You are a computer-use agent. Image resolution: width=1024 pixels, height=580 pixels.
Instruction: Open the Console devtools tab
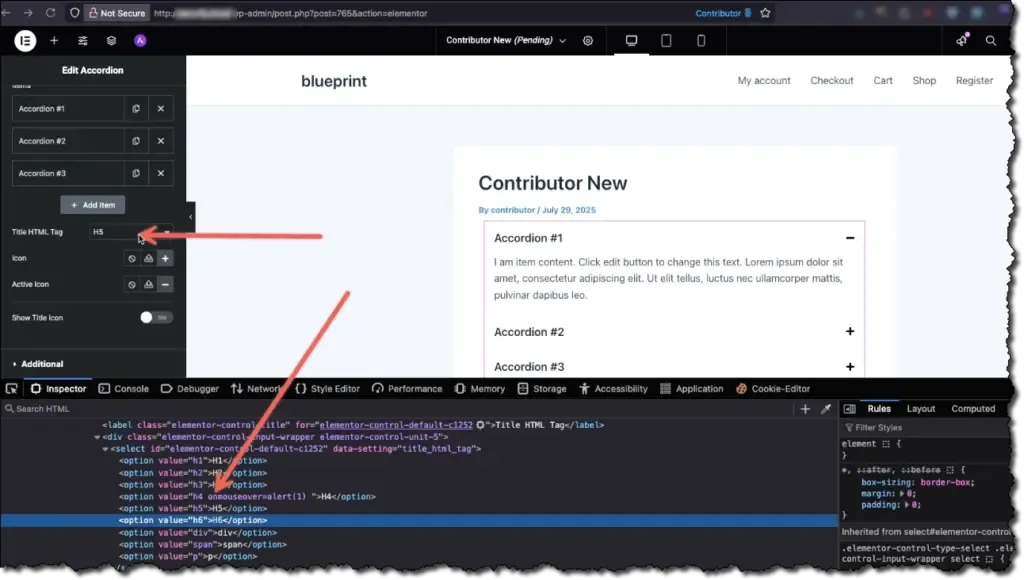(124, 389)
